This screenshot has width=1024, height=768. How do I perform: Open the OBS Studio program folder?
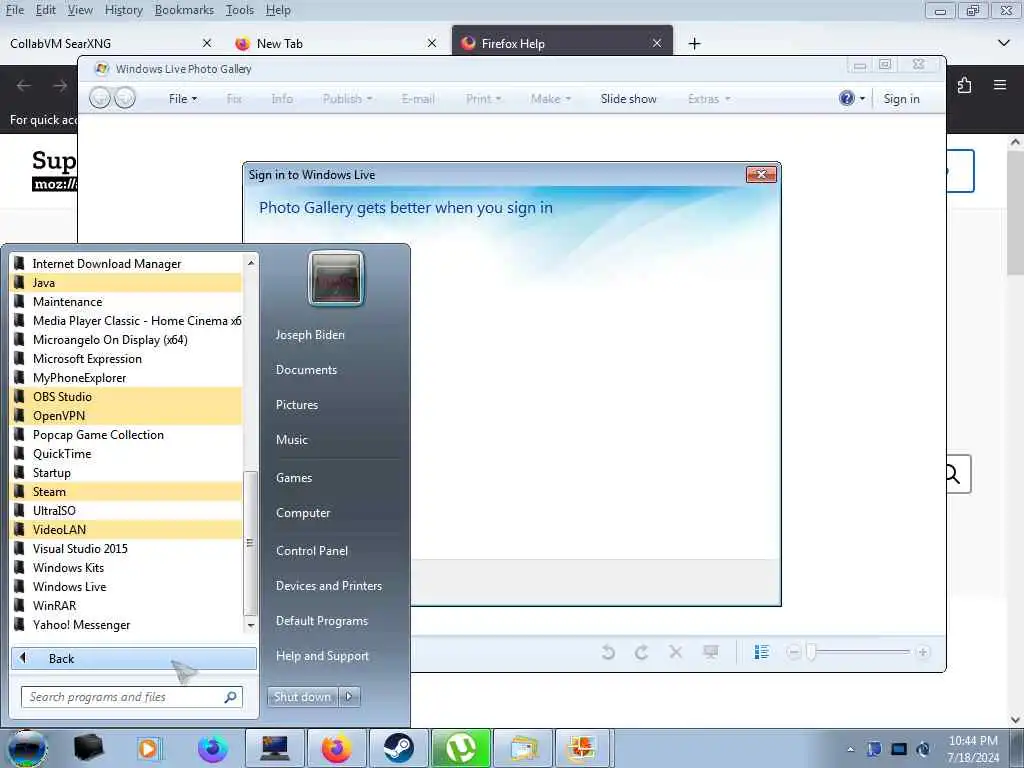click(x=127, y=396)
